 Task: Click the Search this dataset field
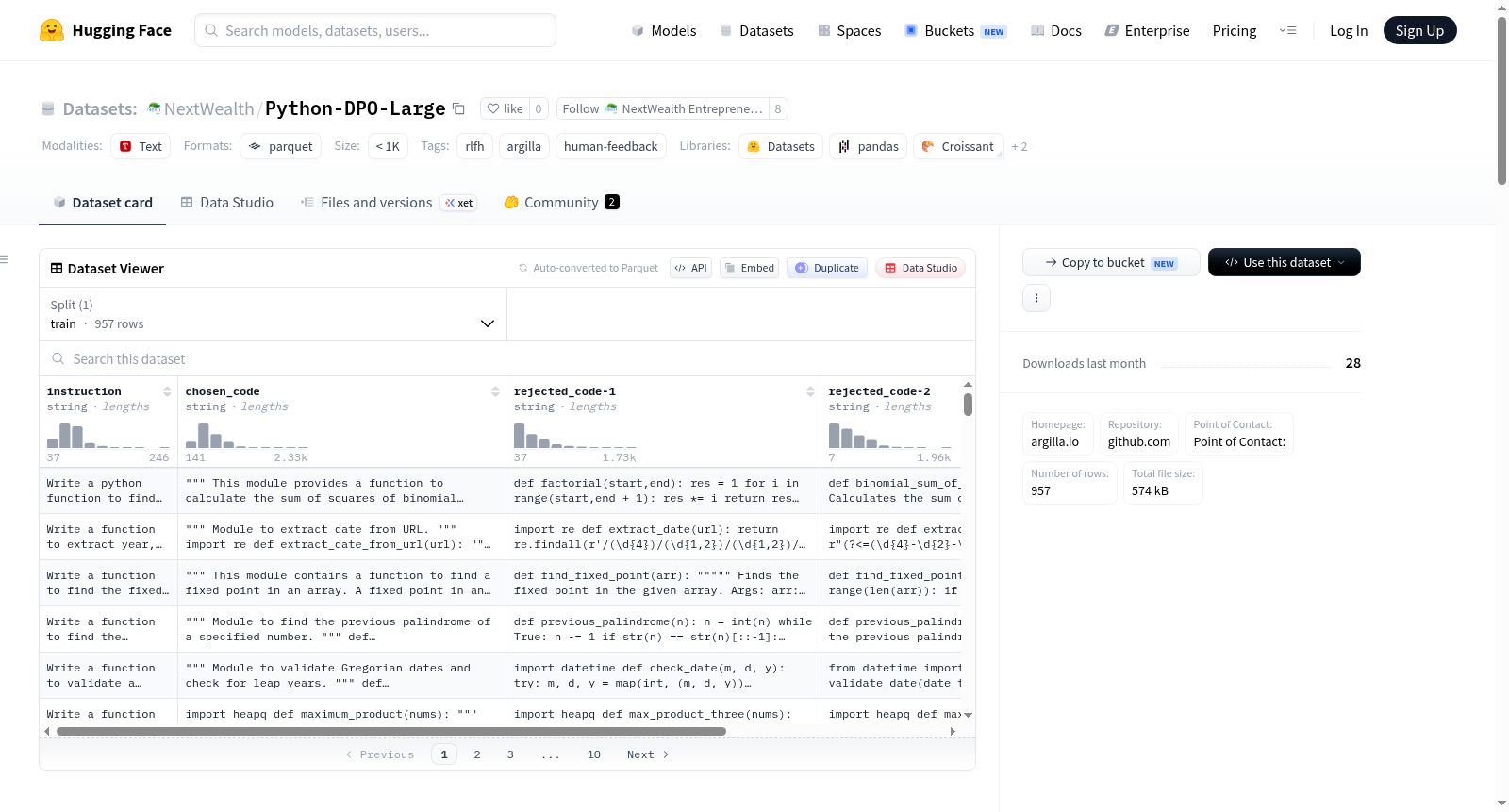[507, 358]
